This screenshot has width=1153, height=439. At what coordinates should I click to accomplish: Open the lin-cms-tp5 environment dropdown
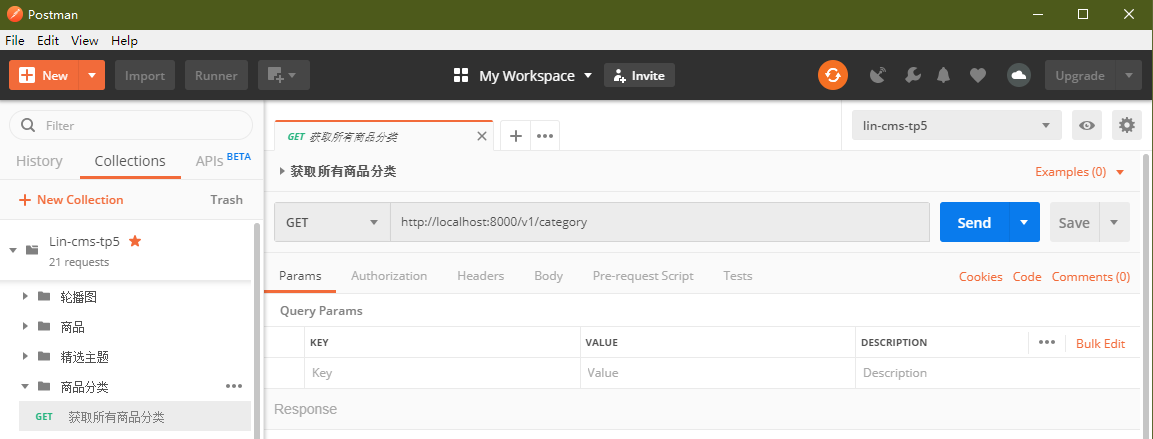[955, 125]
